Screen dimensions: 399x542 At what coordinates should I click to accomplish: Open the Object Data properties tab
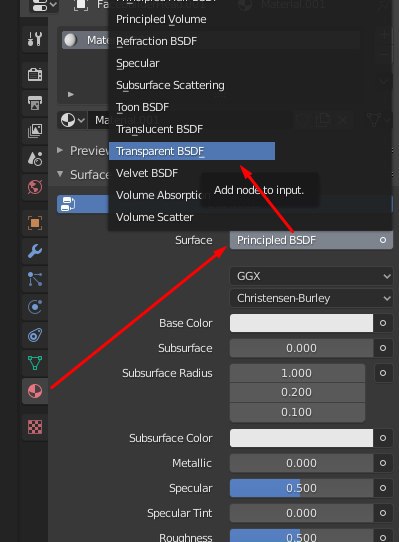pyautogui.click(x=35, y=363)
